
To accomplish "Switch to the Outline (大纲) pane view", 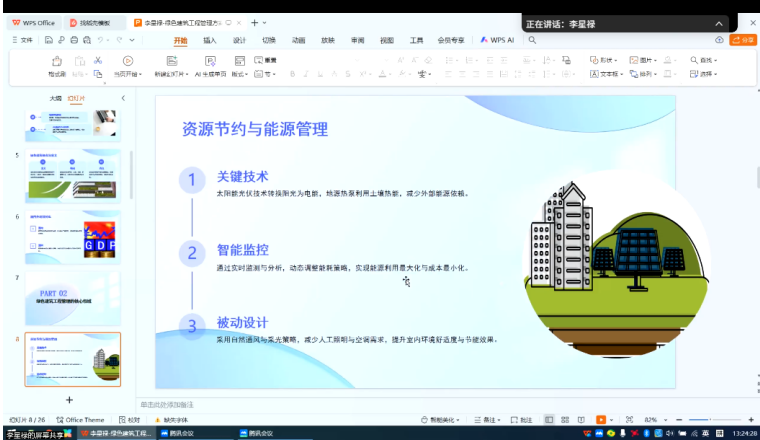I will 55,98.
